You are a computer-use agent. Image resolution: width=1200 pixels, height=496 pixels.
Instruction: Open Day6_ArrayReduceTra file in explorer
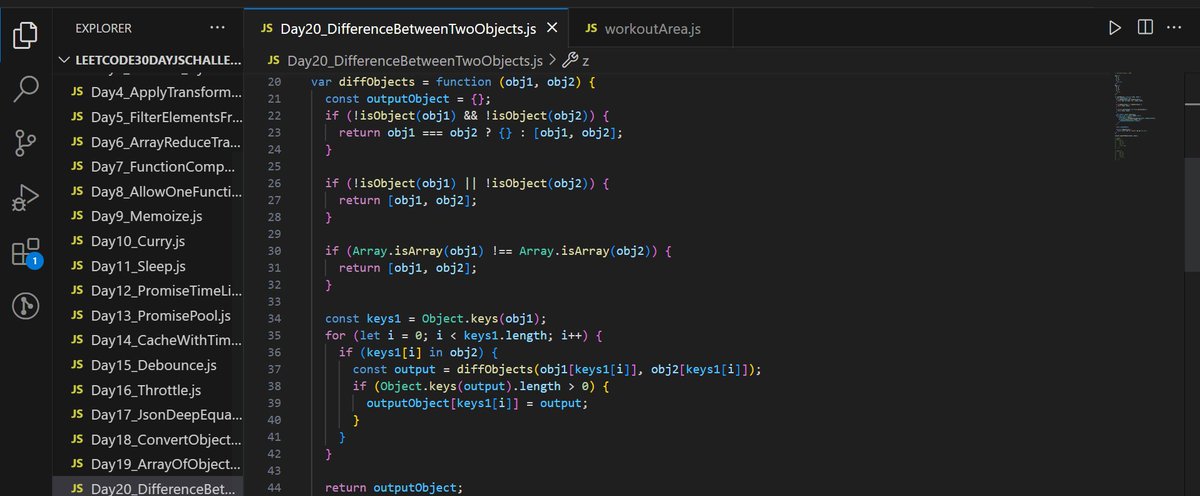150,142
